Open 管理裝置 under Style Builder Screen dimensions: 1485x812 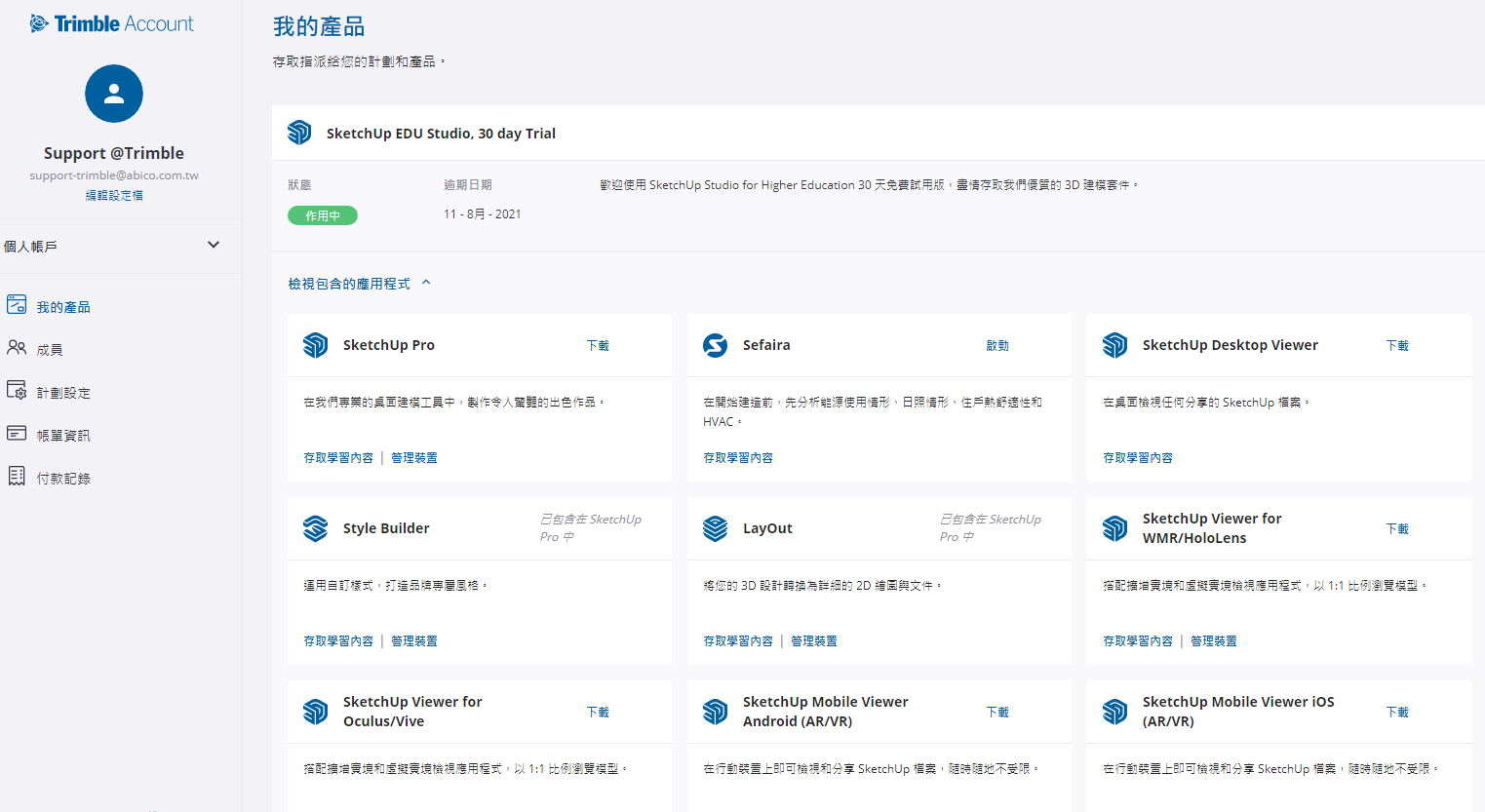click(x=414, y=641)
